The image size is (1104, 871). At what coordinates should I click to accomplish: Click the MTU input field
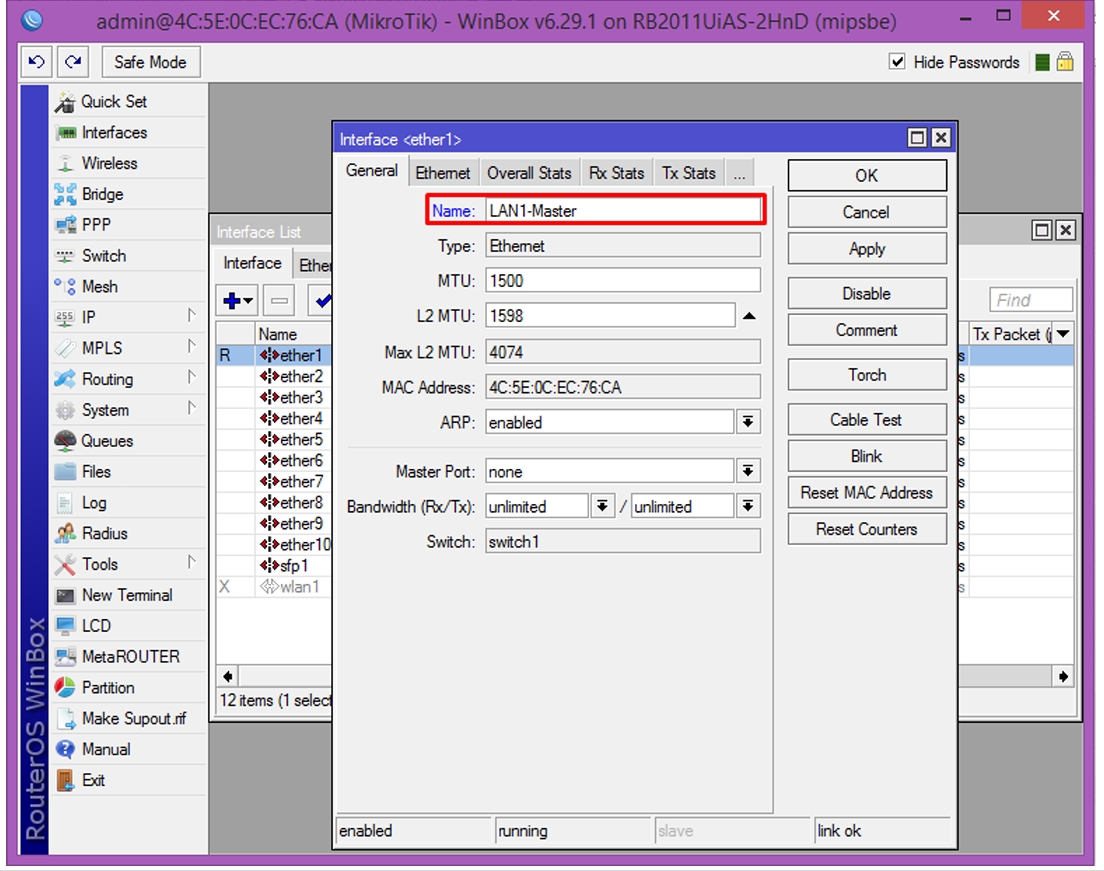(622, 281)
